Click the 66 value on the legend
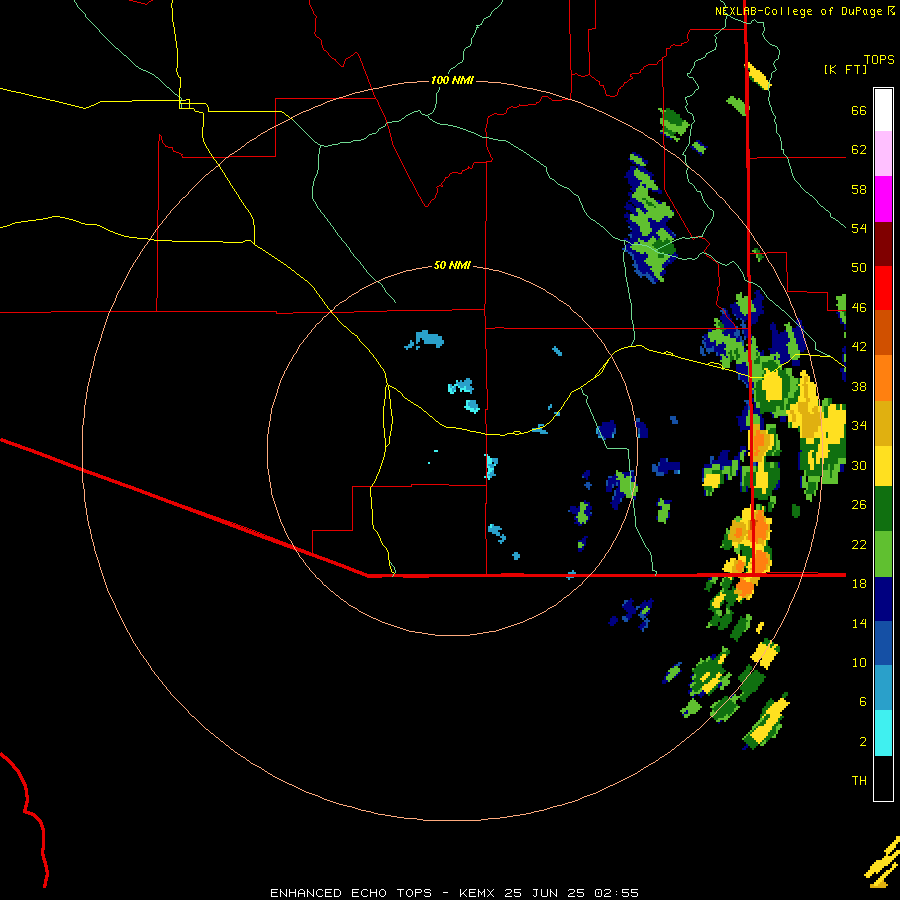This screenshot has width=900, height=900. (859, 110)
